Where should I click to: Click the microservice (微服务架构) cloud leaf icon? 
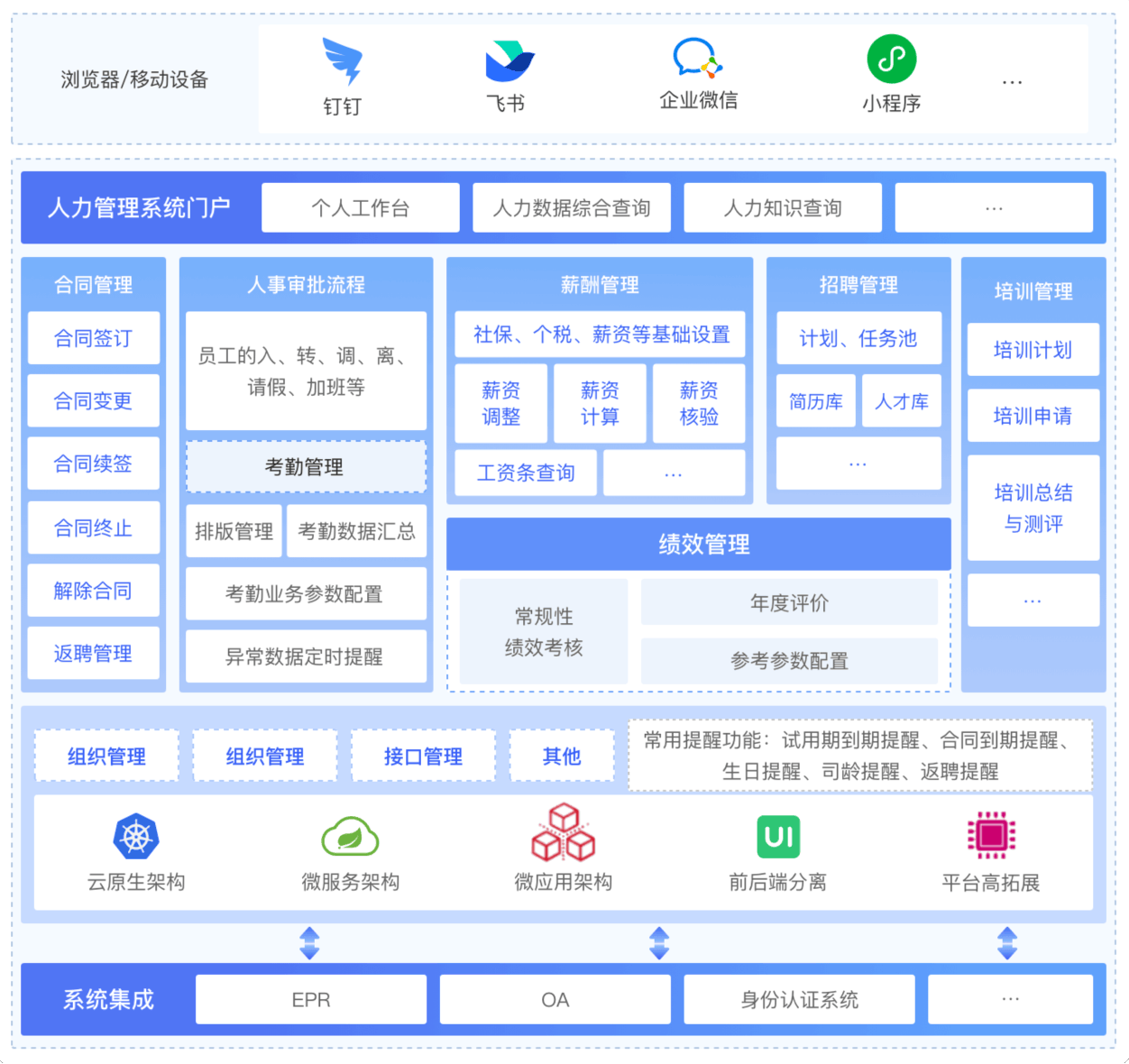click(x=350, y=836)
